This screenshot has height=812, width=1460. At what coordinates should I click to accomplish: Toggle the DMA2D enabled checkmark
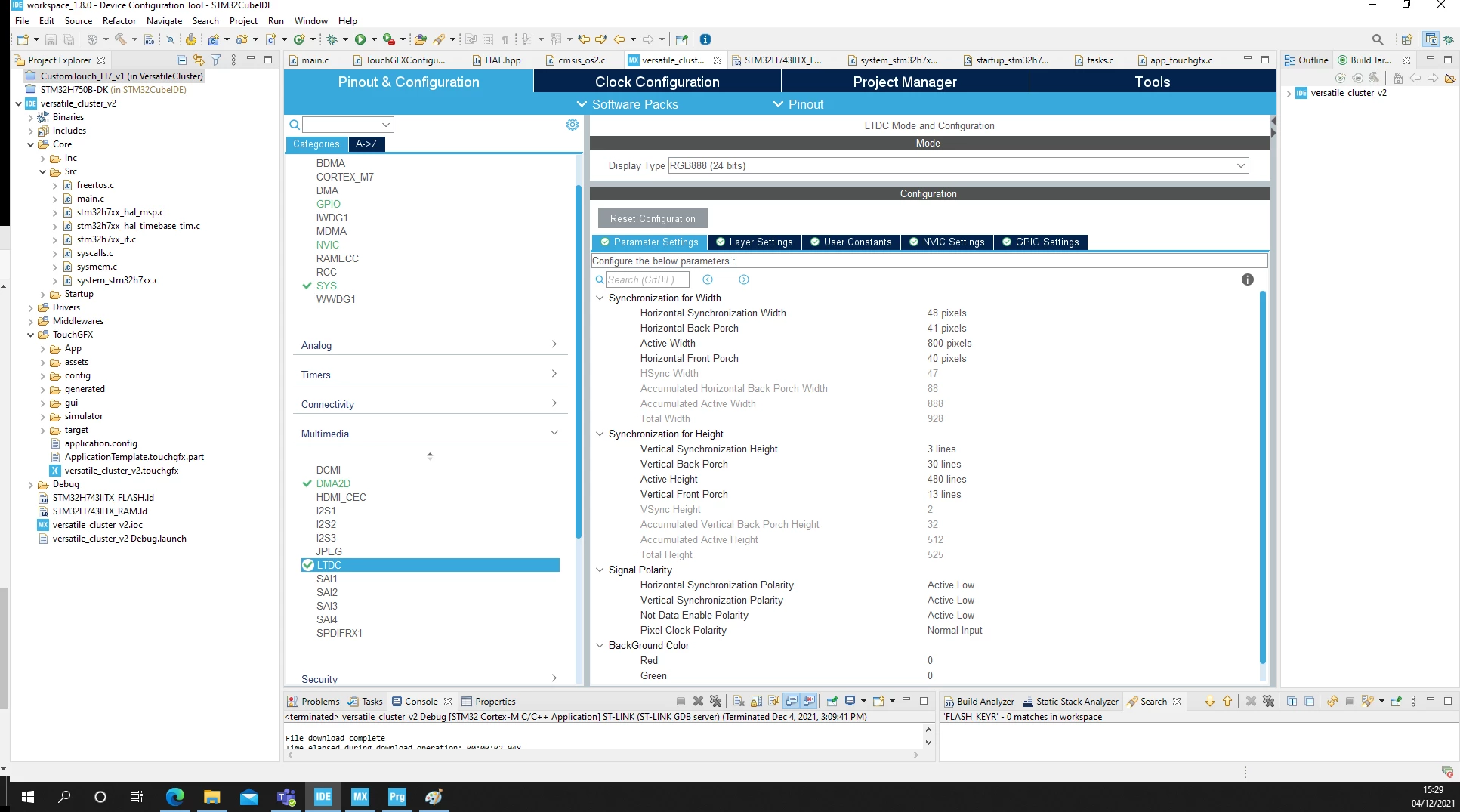click(x=307, y=483)
